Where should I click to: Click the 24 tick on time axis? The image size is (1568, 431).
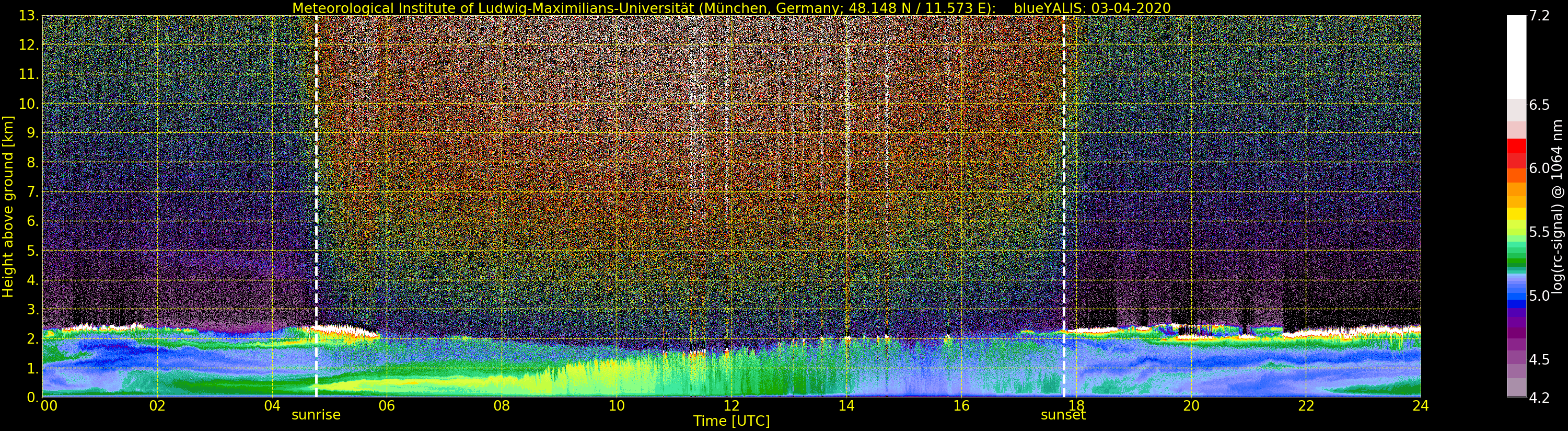click(x=1421, y=406)
